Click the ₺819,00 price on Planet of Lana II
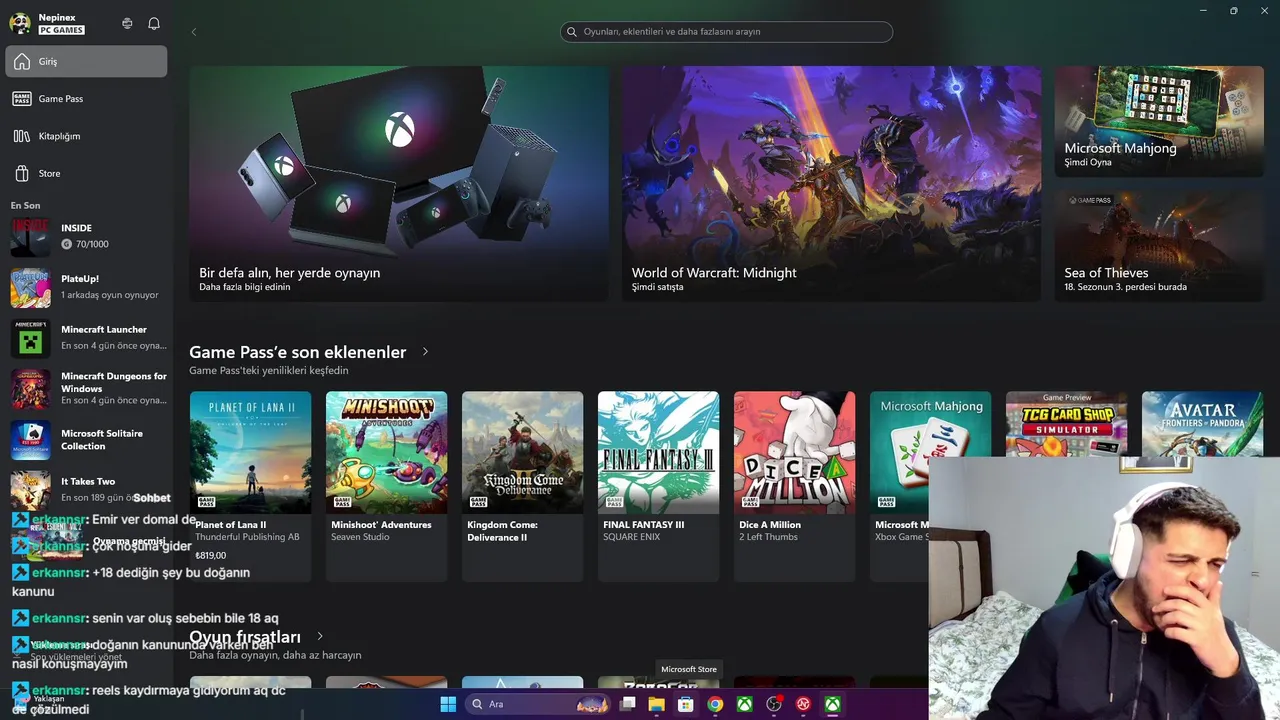Image resolution: width=1280 pixels, height=720 pixels. (211, 555)
